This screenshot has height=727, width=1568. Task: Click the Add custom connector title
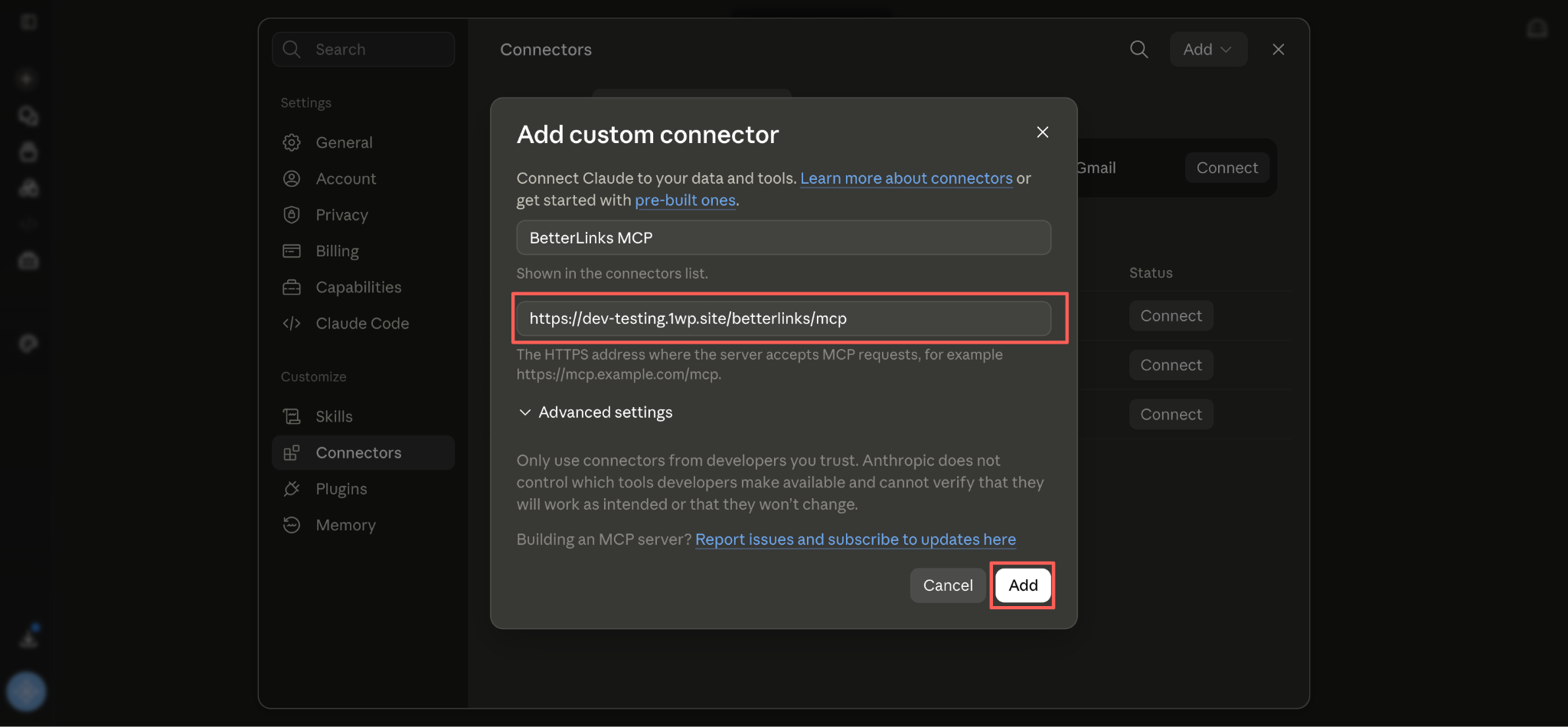pos(648,135)
